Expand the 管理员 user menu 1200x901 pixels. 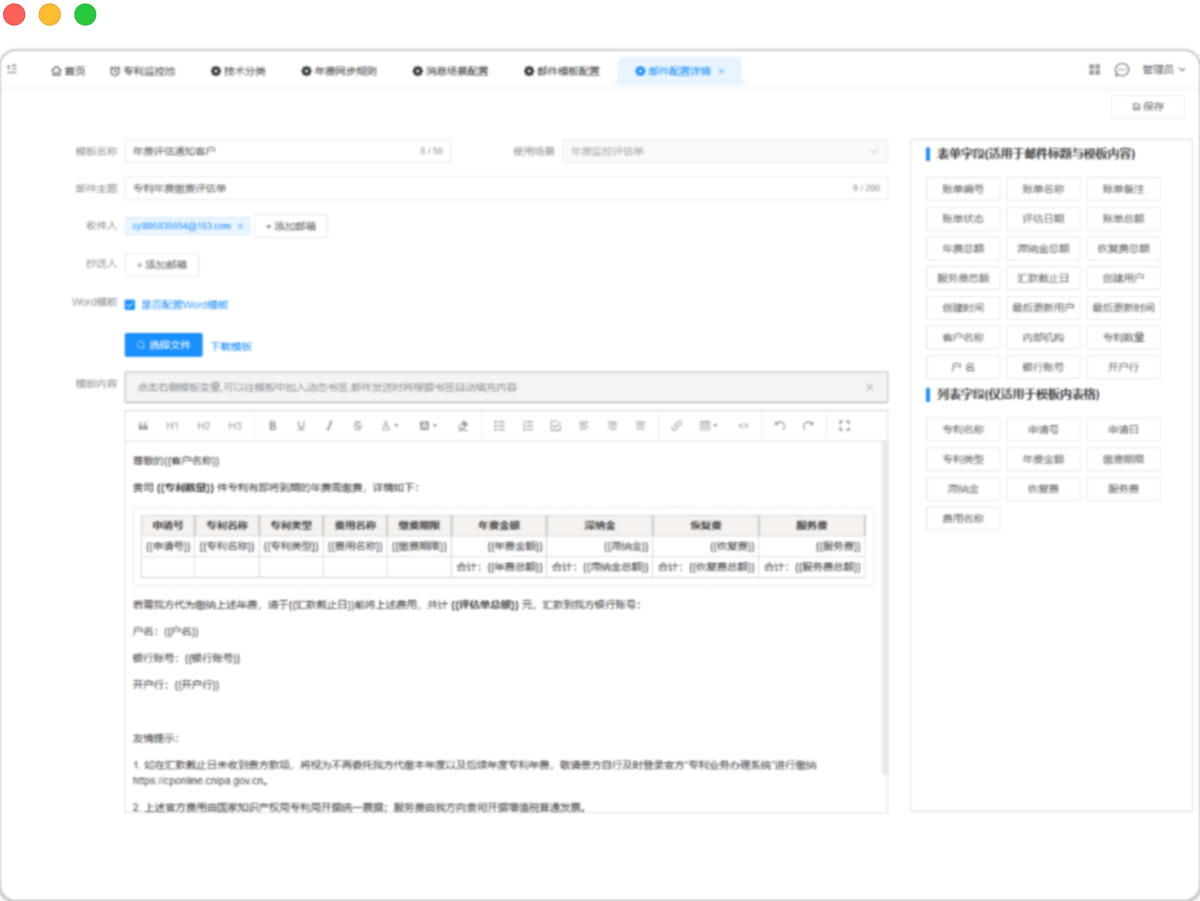(x=1163, y=70)
